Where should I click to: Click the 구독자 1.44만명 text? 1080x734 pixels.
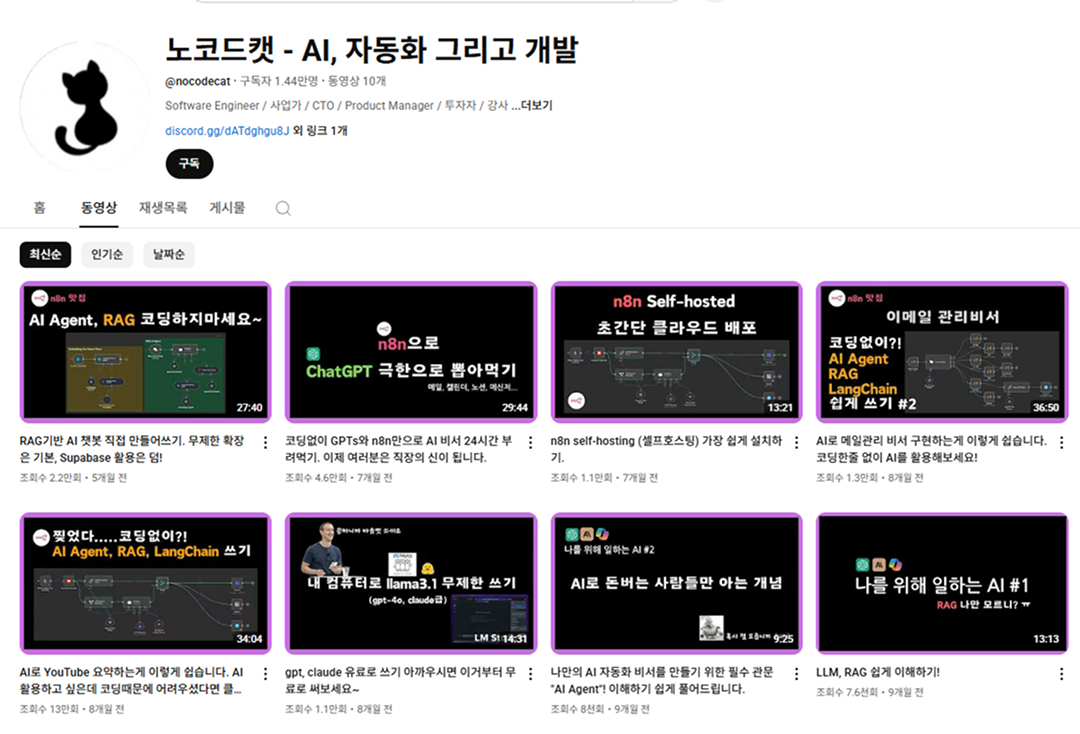point(279,81)
